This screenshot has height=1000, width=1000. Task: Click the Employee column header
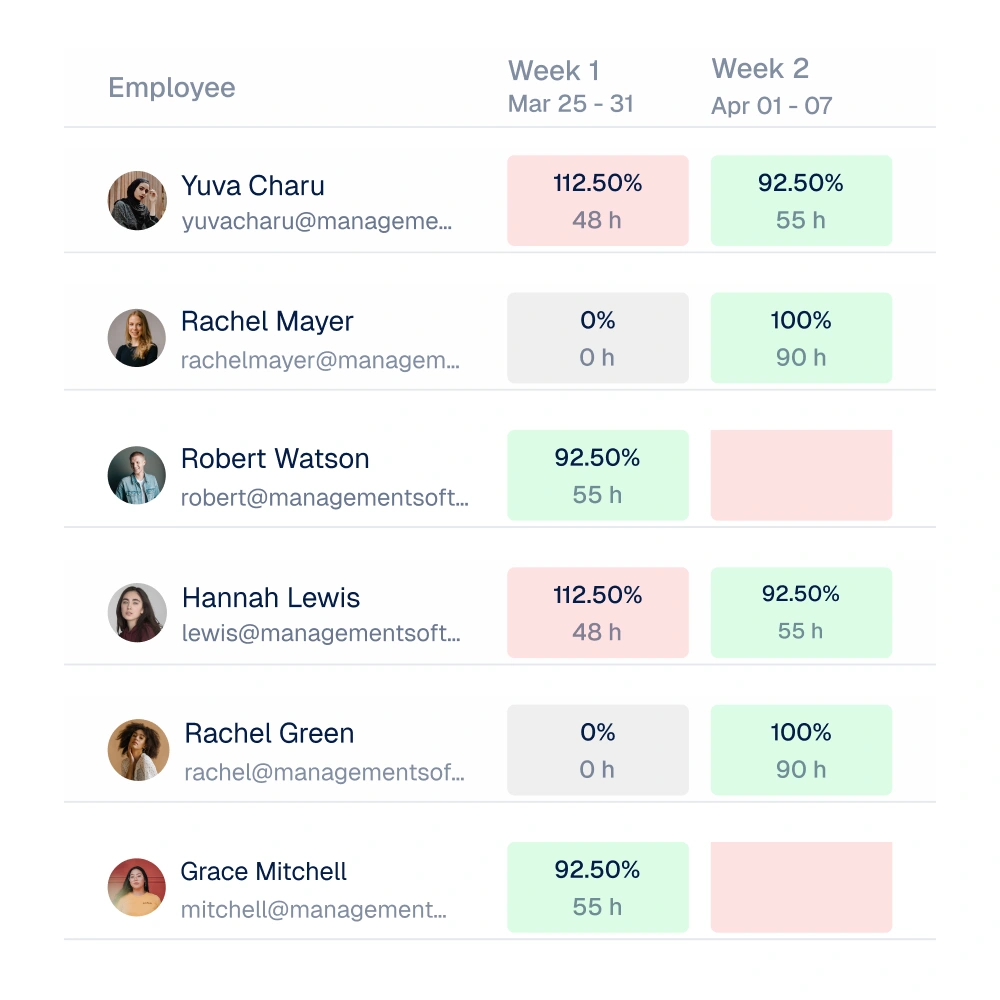pyautogui.click(x=172, y=87)
